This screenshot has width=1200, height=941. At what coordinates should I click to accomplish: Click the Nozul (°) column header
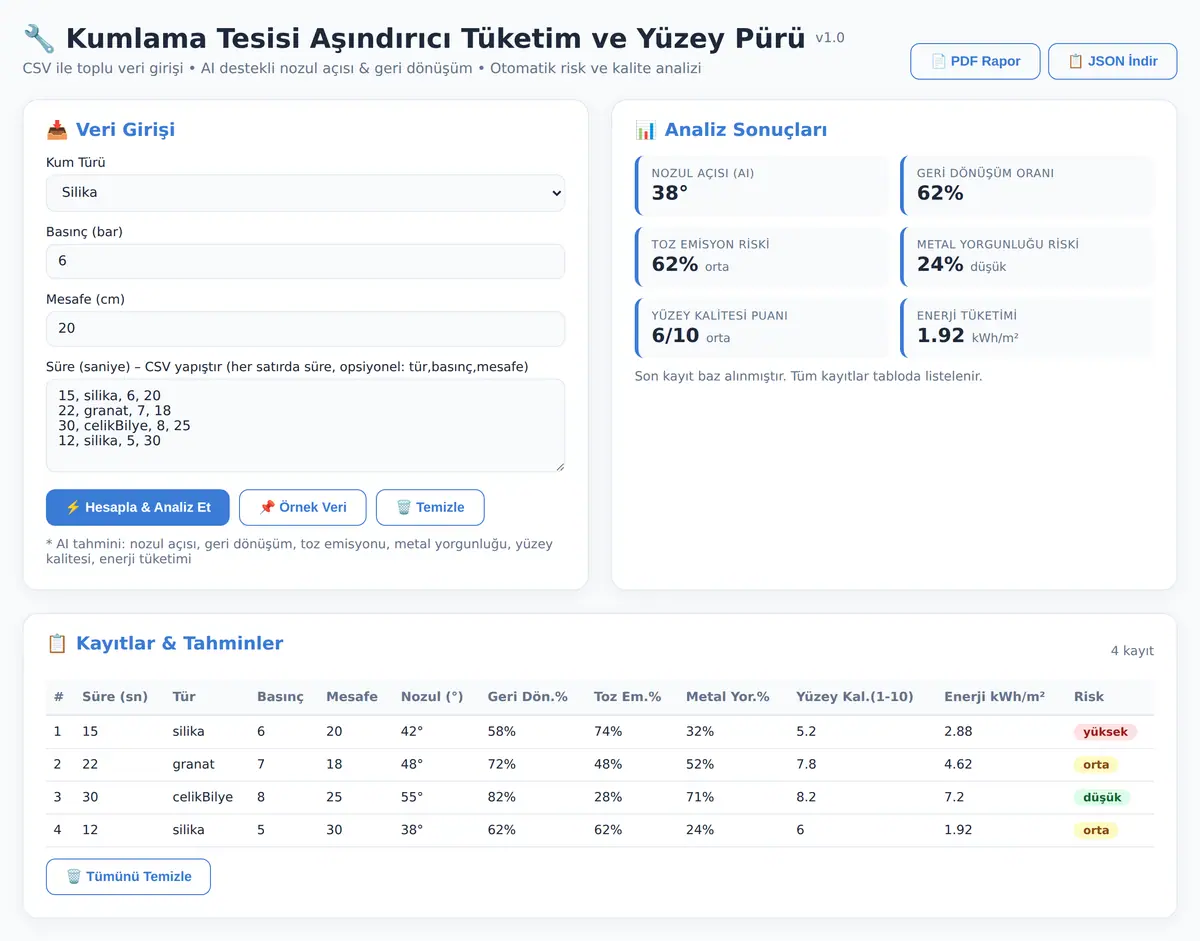pyautogui.click(x=432, y=697)
